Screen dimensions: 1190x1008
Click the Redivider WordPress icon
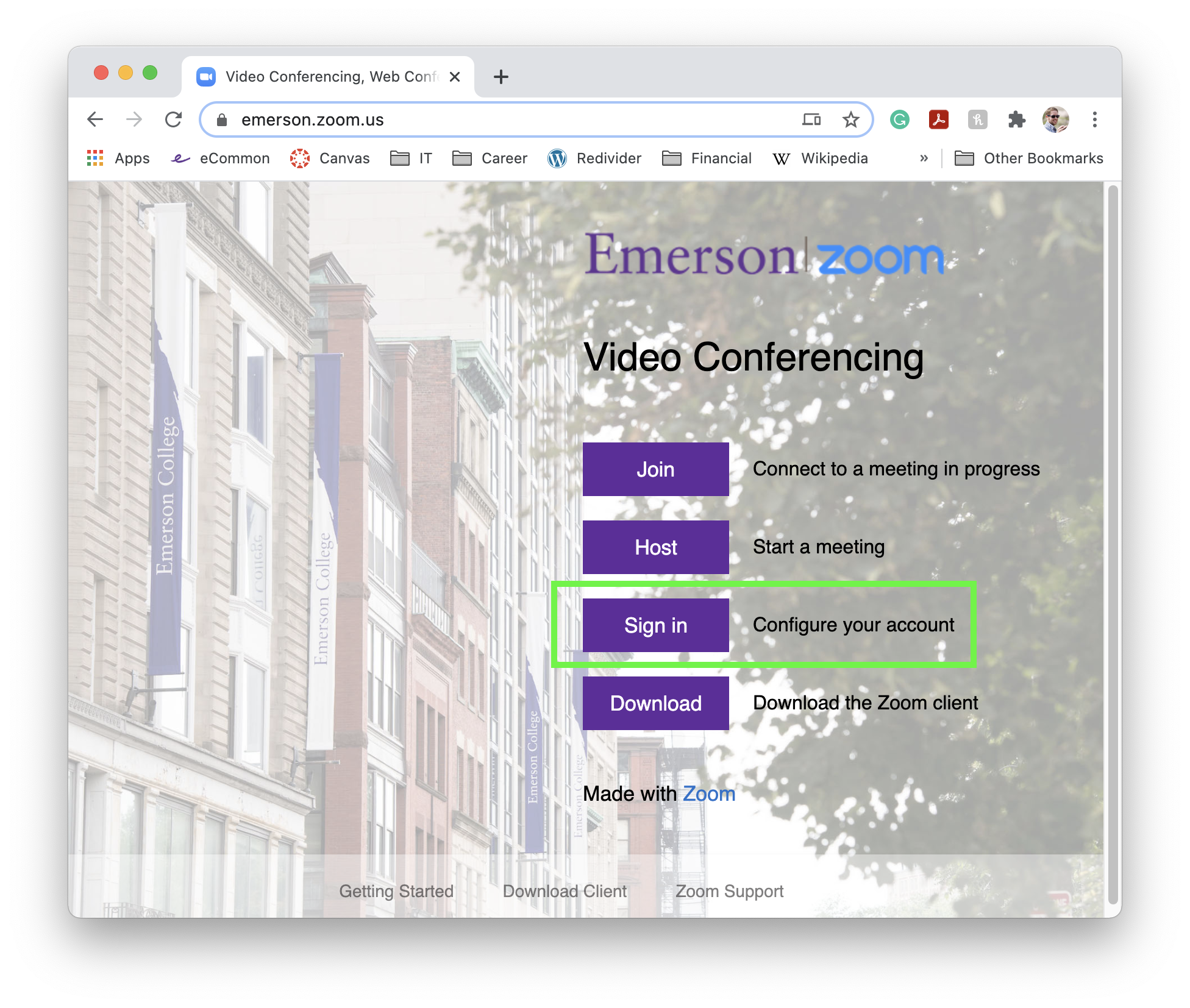pos(557,158)
